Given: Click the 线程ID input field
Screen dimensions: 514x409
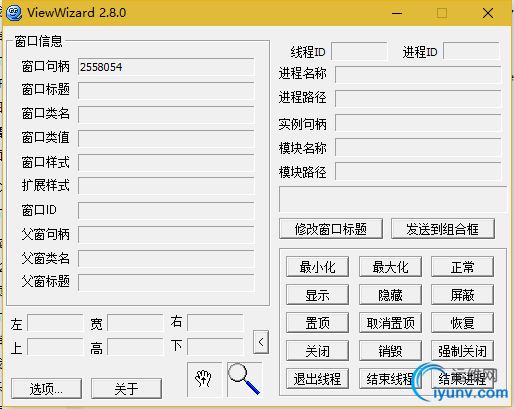Looking at the screenshot, I should pos(359,51).
